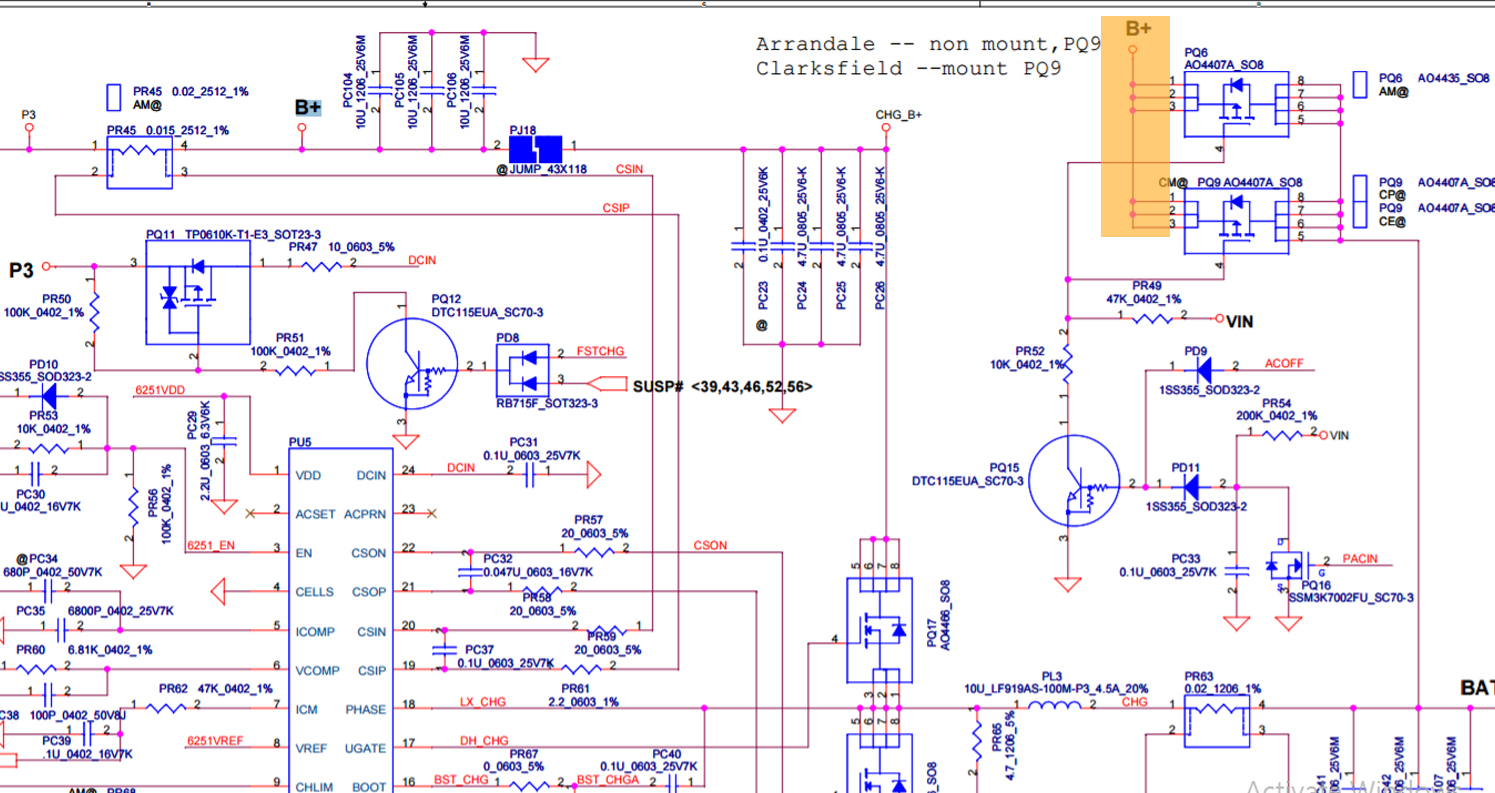
Task: Select the red PACIN net label
Action: [x=1360, y=559]
